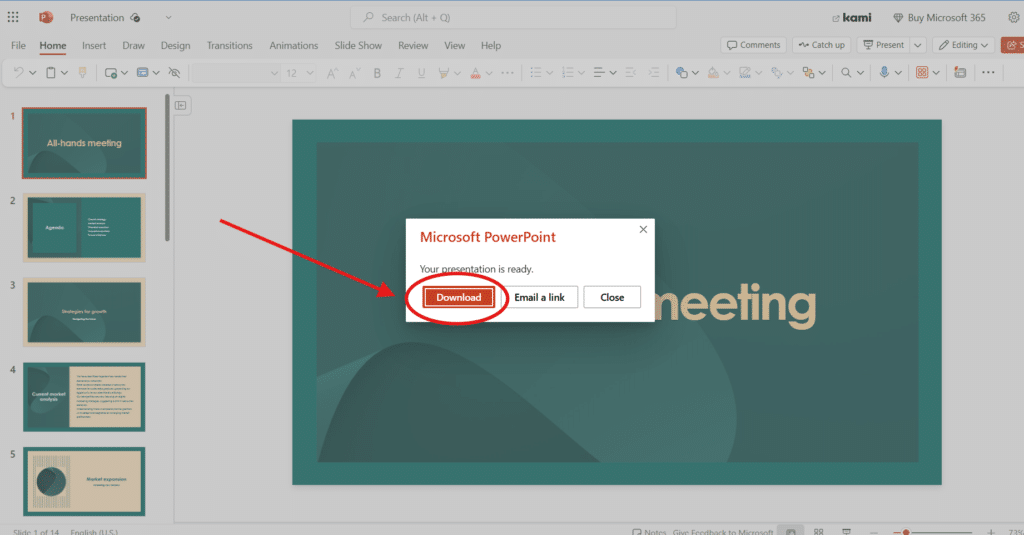This screenshot has height=535, width=1024.
Task: Click the zoom in plus button
Action: [991, 532]
